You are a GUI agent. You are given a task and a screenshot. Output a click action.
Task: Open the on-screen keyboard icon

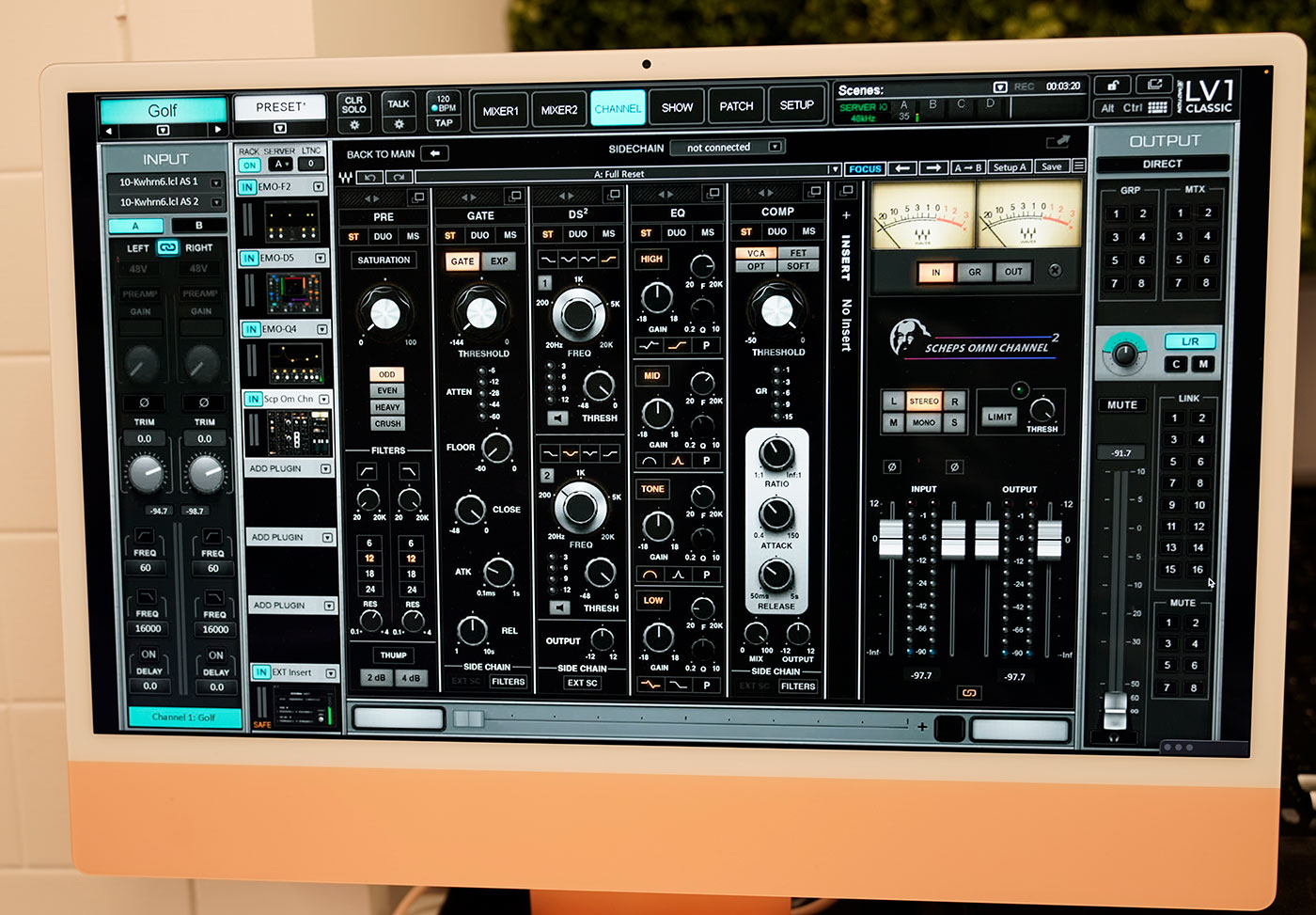[1157, 108]
